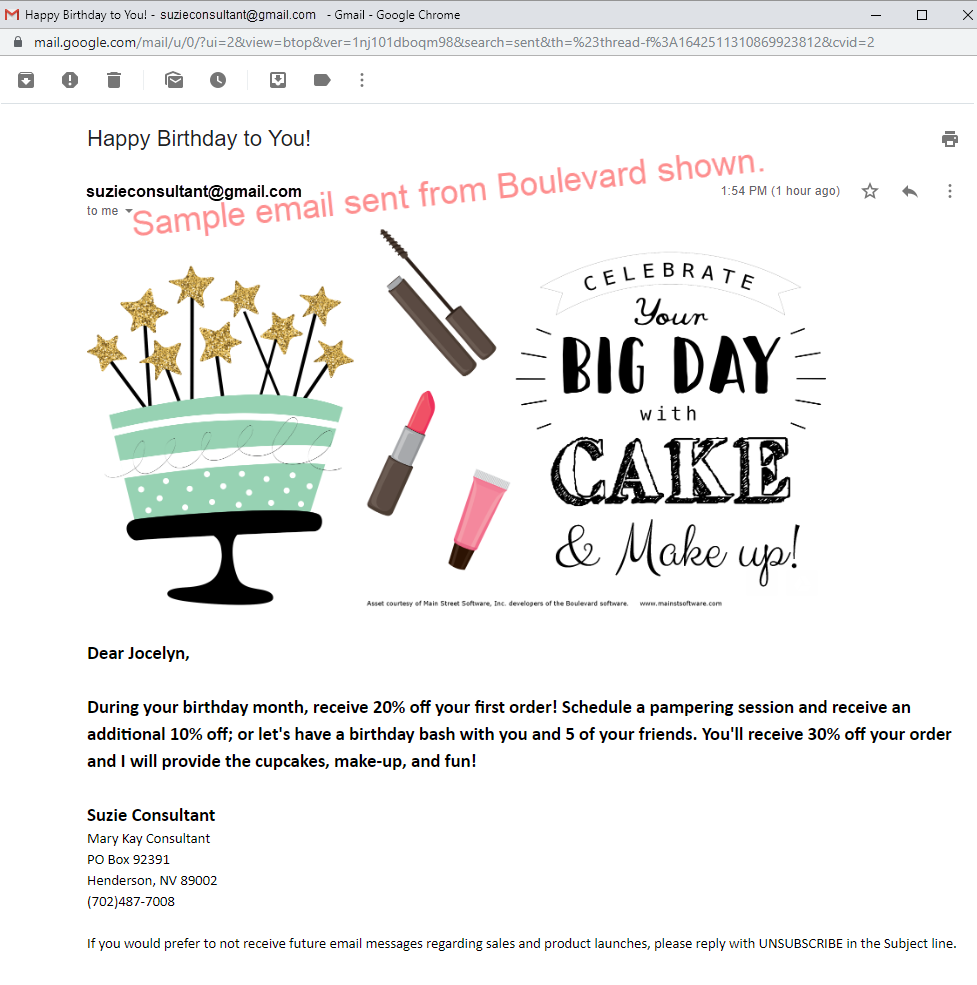Print the message with the printer icon

[x=949, y=139]
